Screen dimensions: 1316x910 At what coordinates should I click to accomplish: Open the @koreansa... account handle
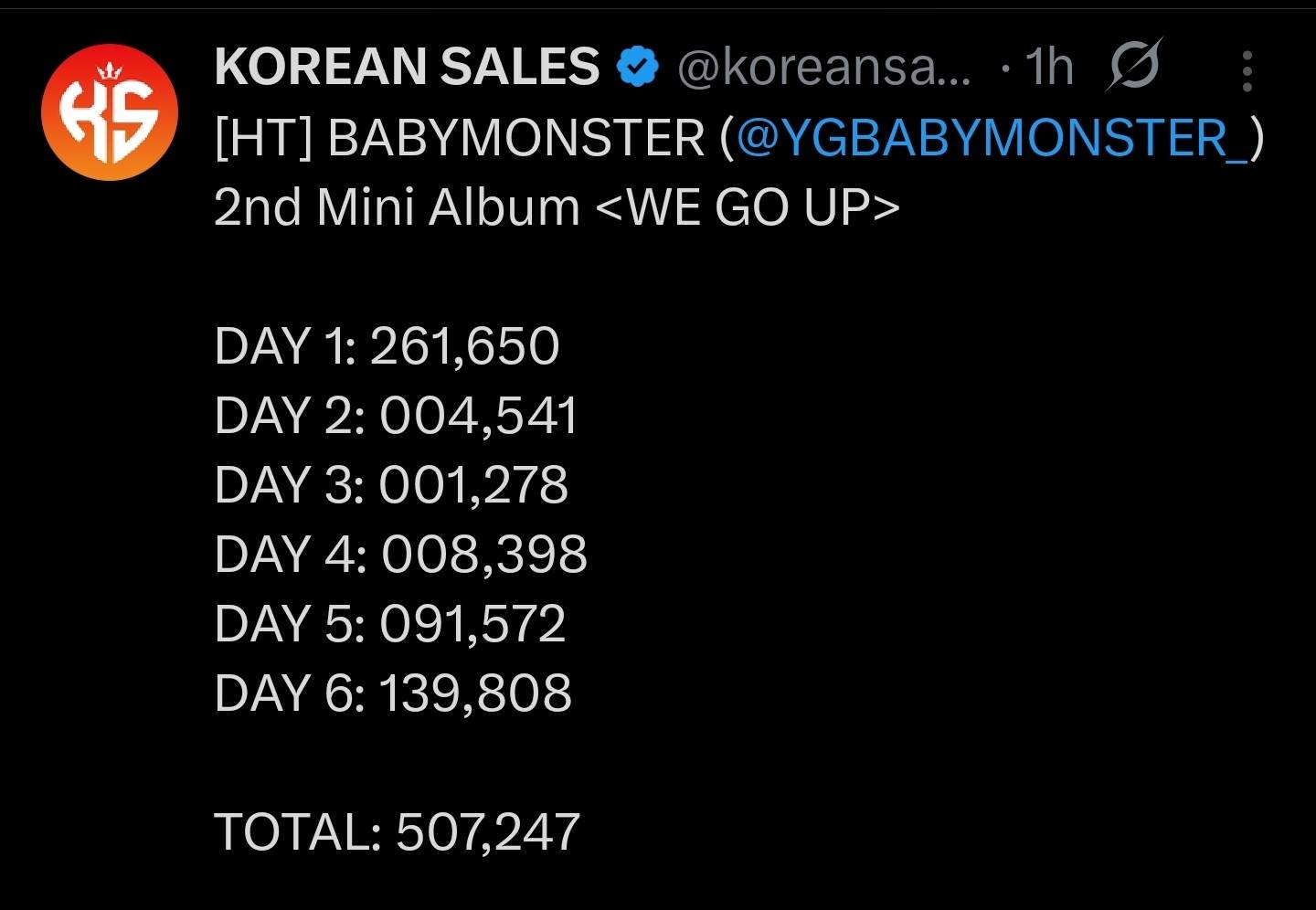(823, 68)
